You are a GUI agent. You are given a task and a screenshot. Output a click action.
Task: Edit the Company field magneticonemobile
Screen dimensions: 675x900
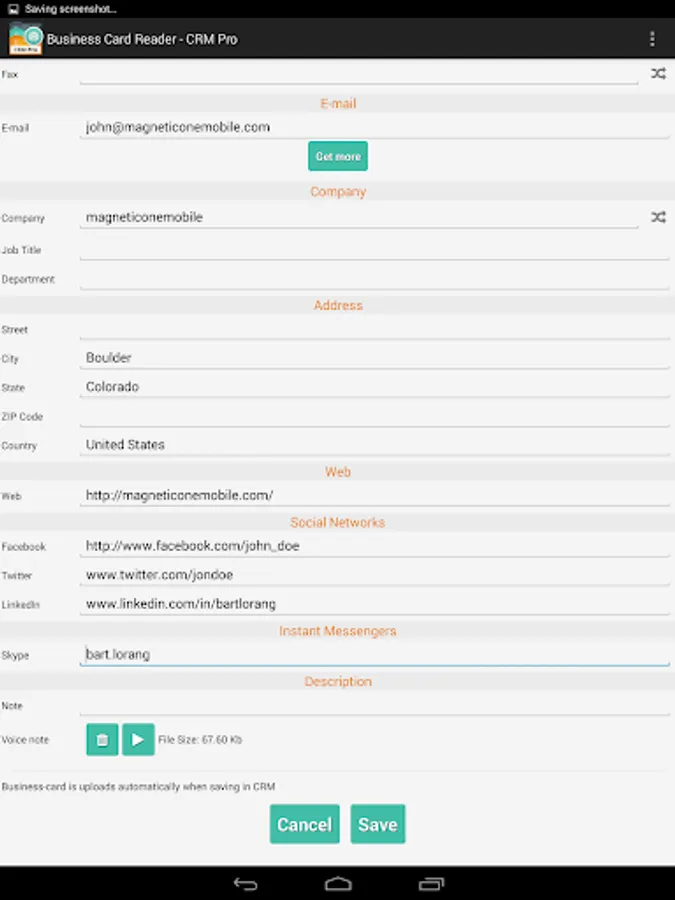point(359,217)
